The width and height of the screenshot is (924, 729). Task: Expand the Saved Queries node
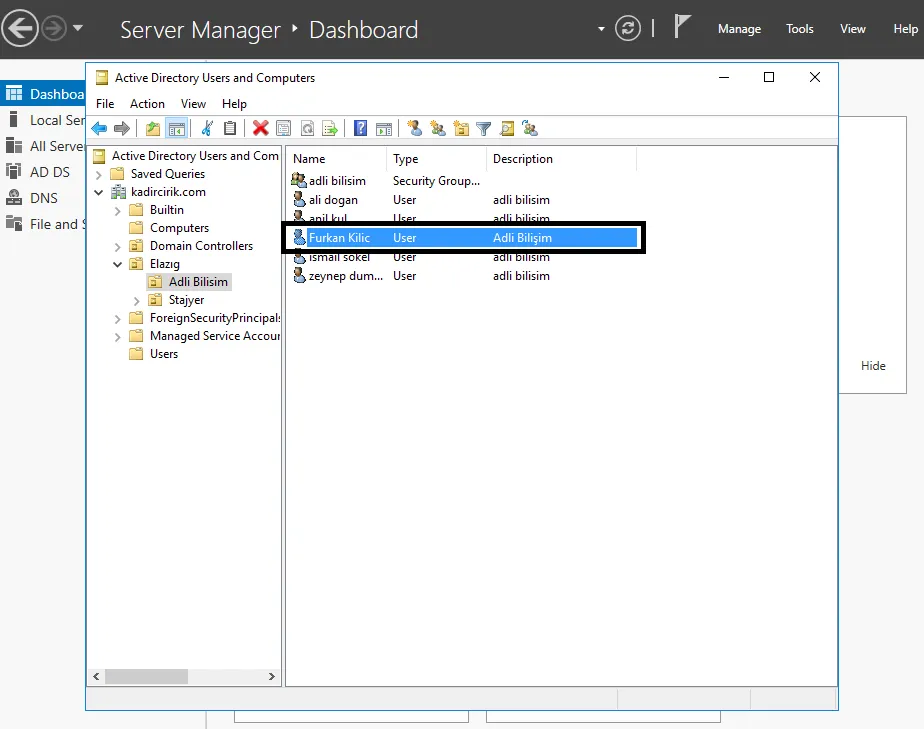pos(99,174)
